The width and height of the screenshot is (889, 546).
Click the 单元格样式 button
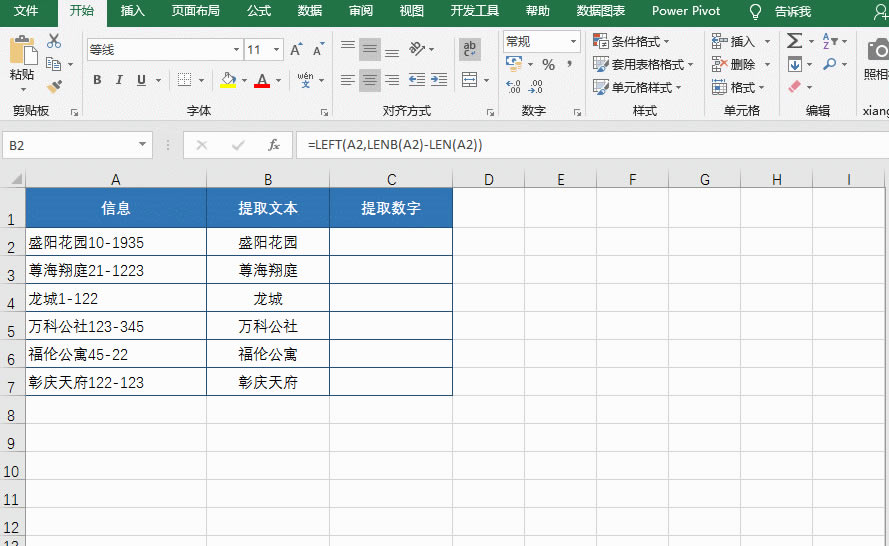coord(637,87)
